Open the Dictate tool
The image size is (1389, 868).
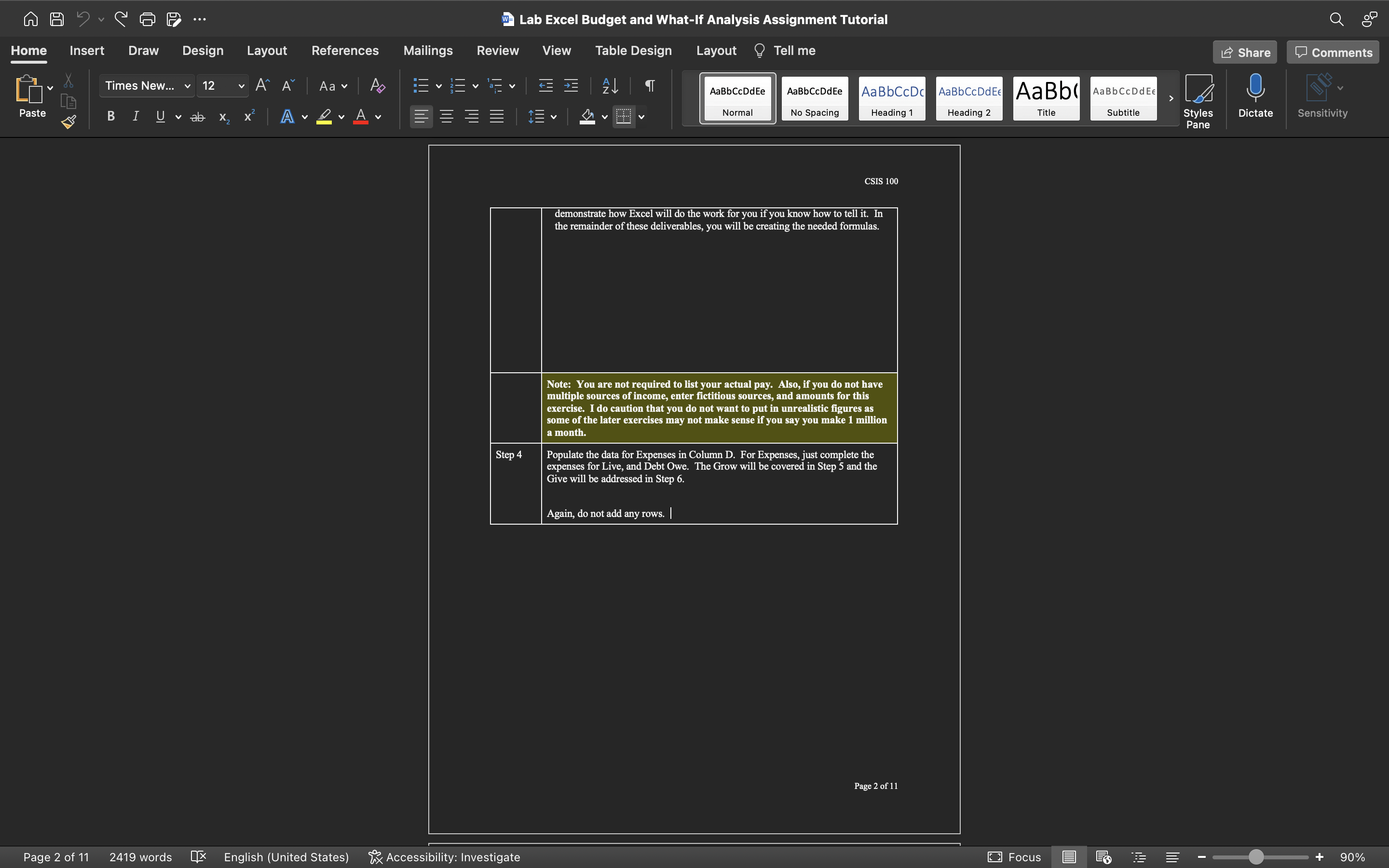[x=1255, y=95]
